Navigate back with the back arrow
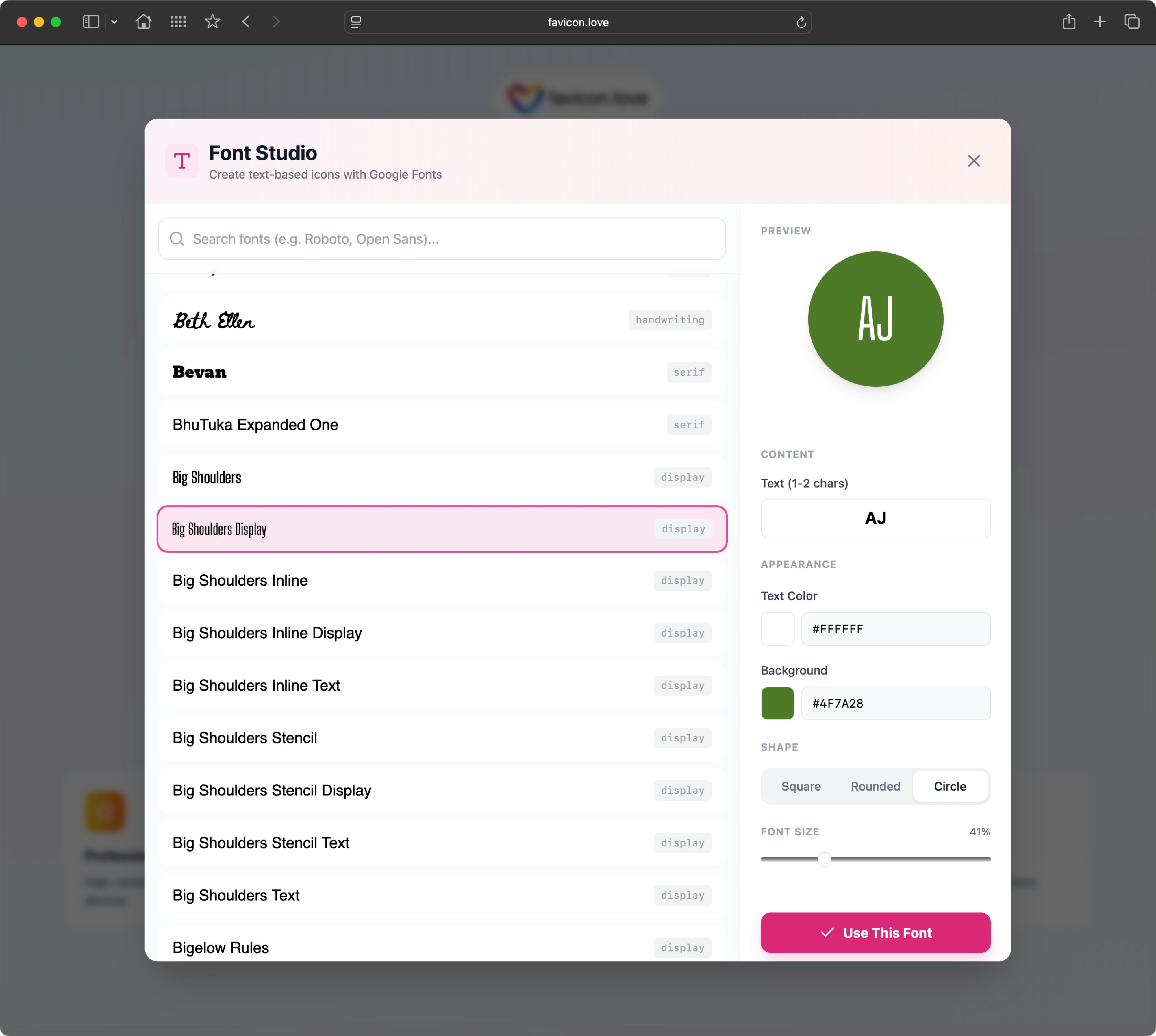Viewport: 1156px width, 1036px height. [x=247, y=22]
